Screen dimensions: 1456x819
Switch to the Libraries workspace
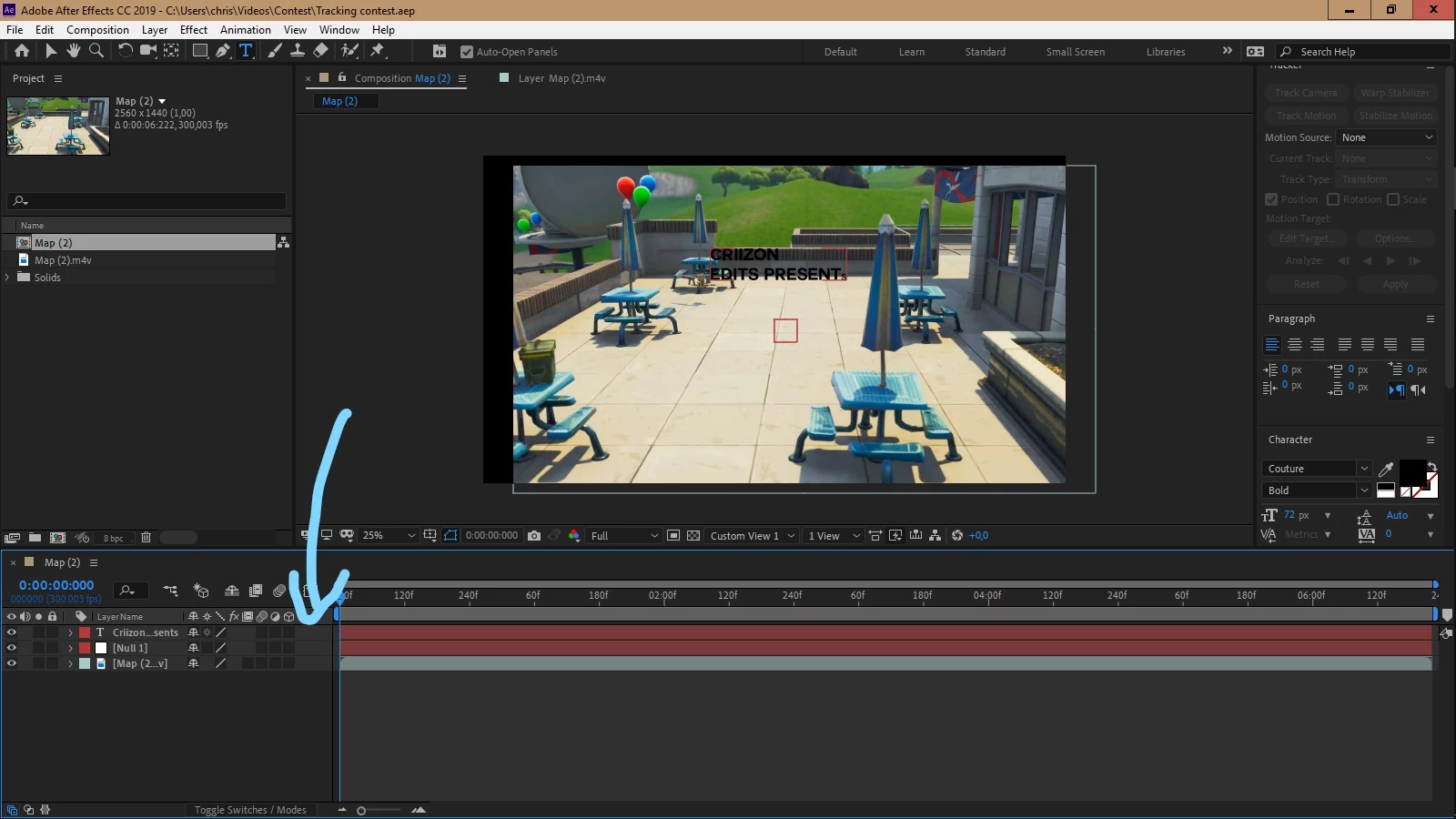pyautogui.click(x=1166, y=52)
